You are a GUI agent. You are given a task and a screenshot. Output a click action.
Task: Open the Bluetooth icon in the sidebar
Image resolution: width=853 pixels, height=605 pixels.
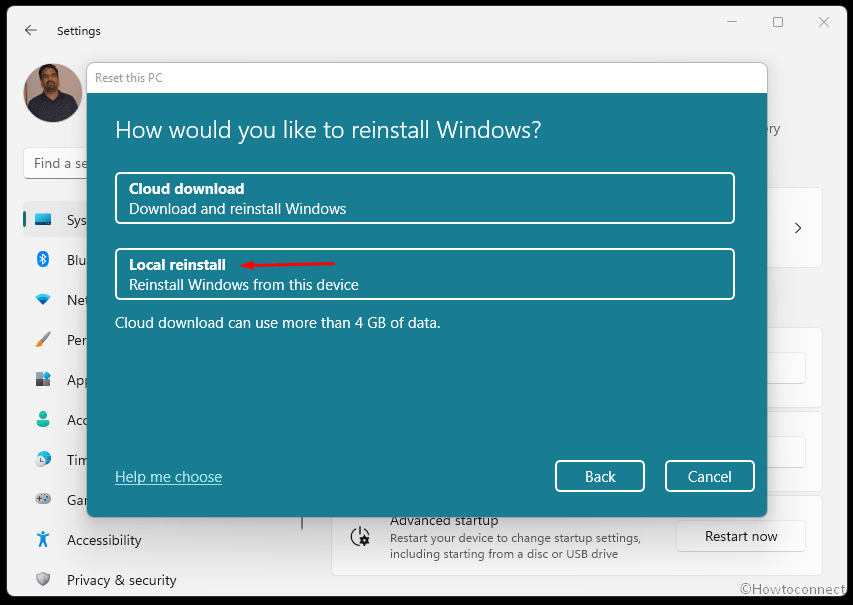click(43, 259)
